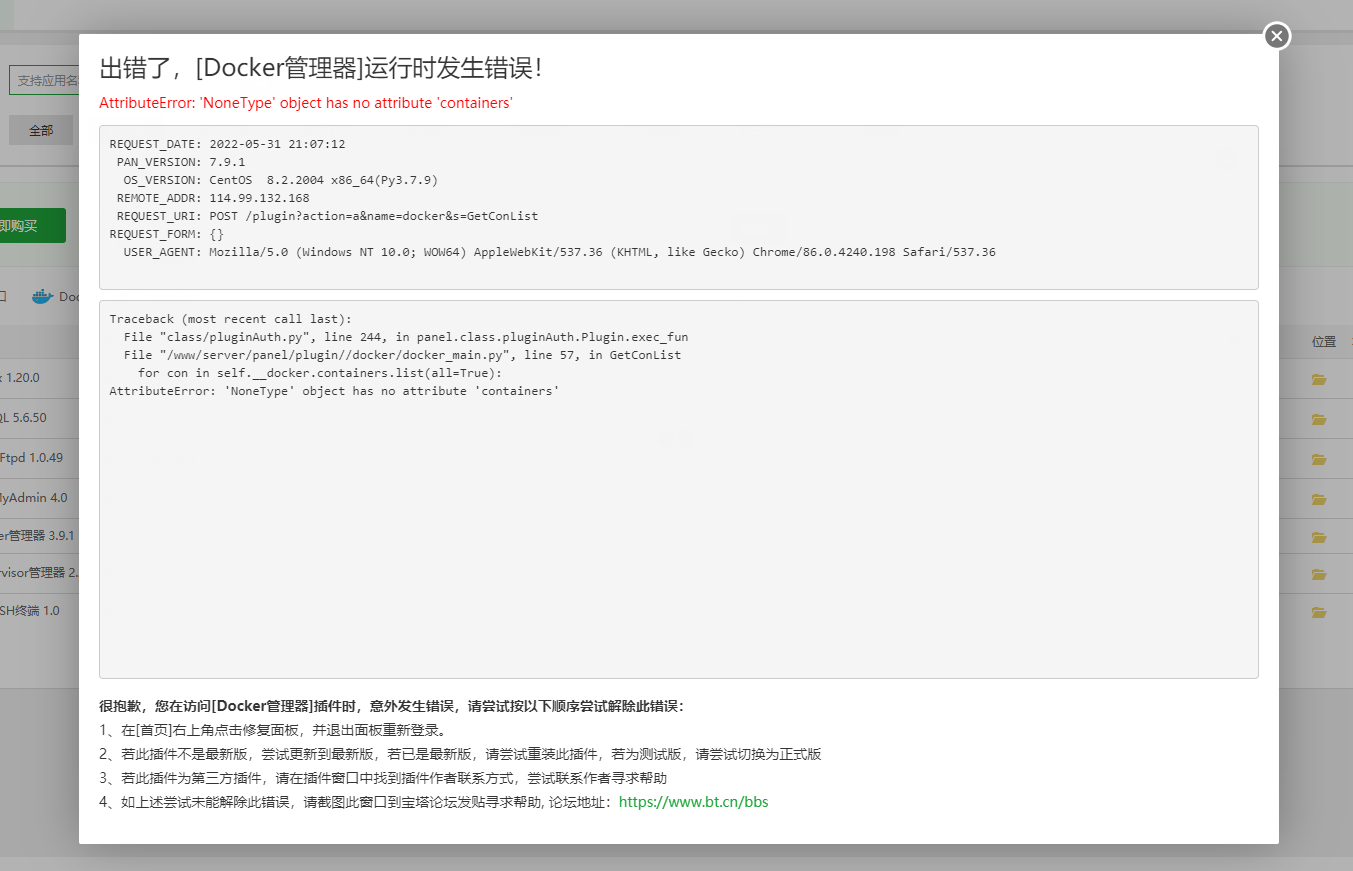Click the QL 5.6.50 row name
This screenshot has width=1353, height=871.
point(23,418)
